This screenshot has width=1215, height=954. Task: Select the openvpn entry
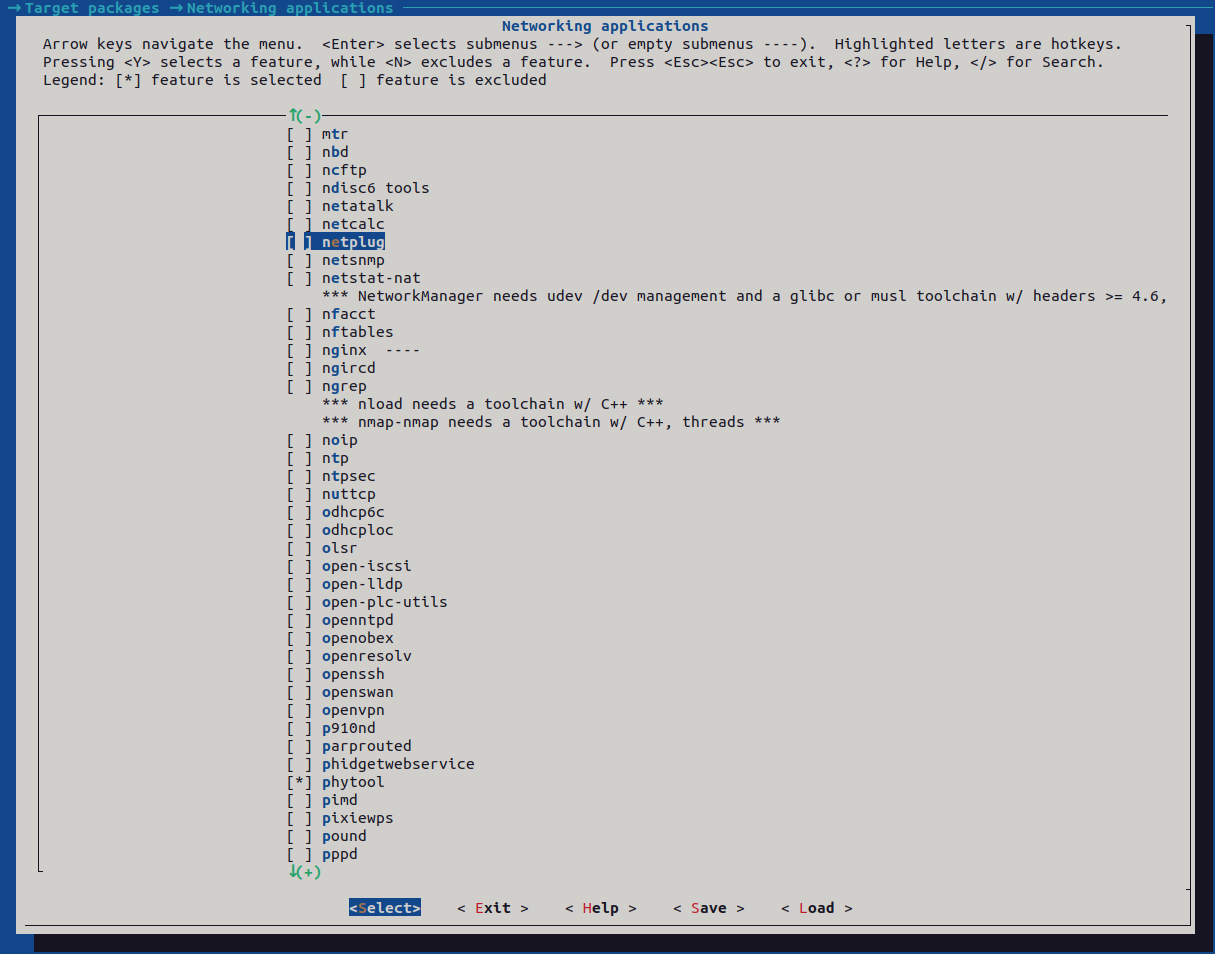[x=353, y=710]
